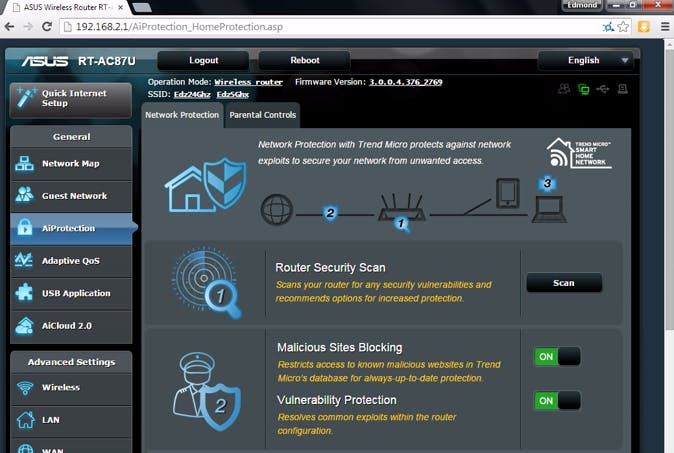This screenshot has width=674, height=453.
Task: Click the tablet icon in the diagram
Action: click(x=508, y=193)
